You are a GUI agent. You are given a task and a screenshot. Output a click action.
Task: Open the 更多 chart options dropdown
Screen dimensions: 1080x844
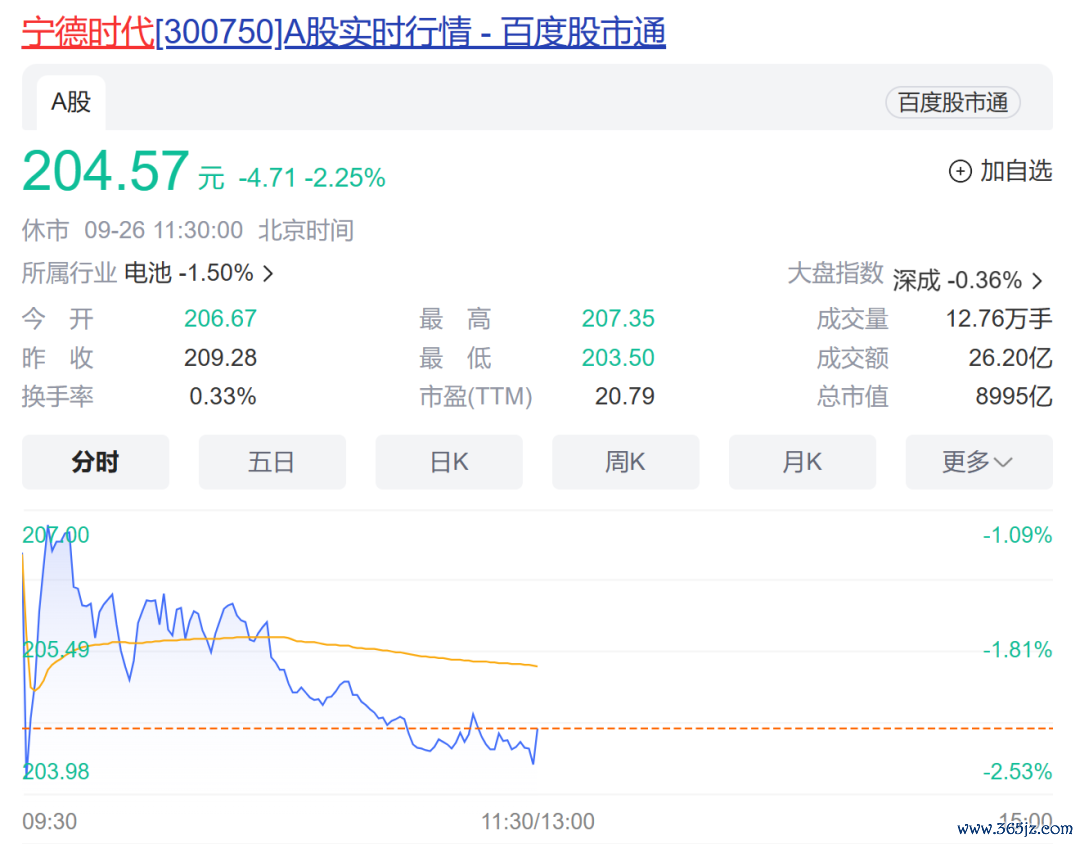click(979, 462)
